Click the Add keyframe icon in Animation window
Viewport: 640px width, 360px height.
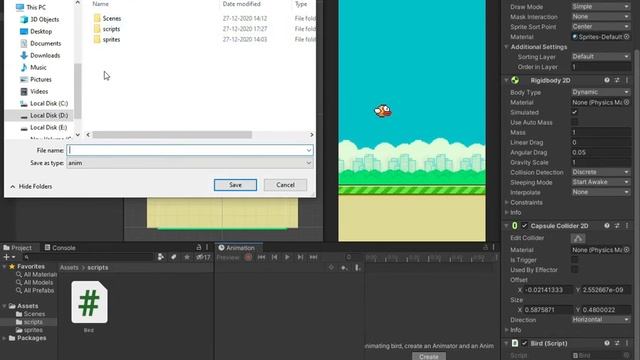(x=344, y=268)
